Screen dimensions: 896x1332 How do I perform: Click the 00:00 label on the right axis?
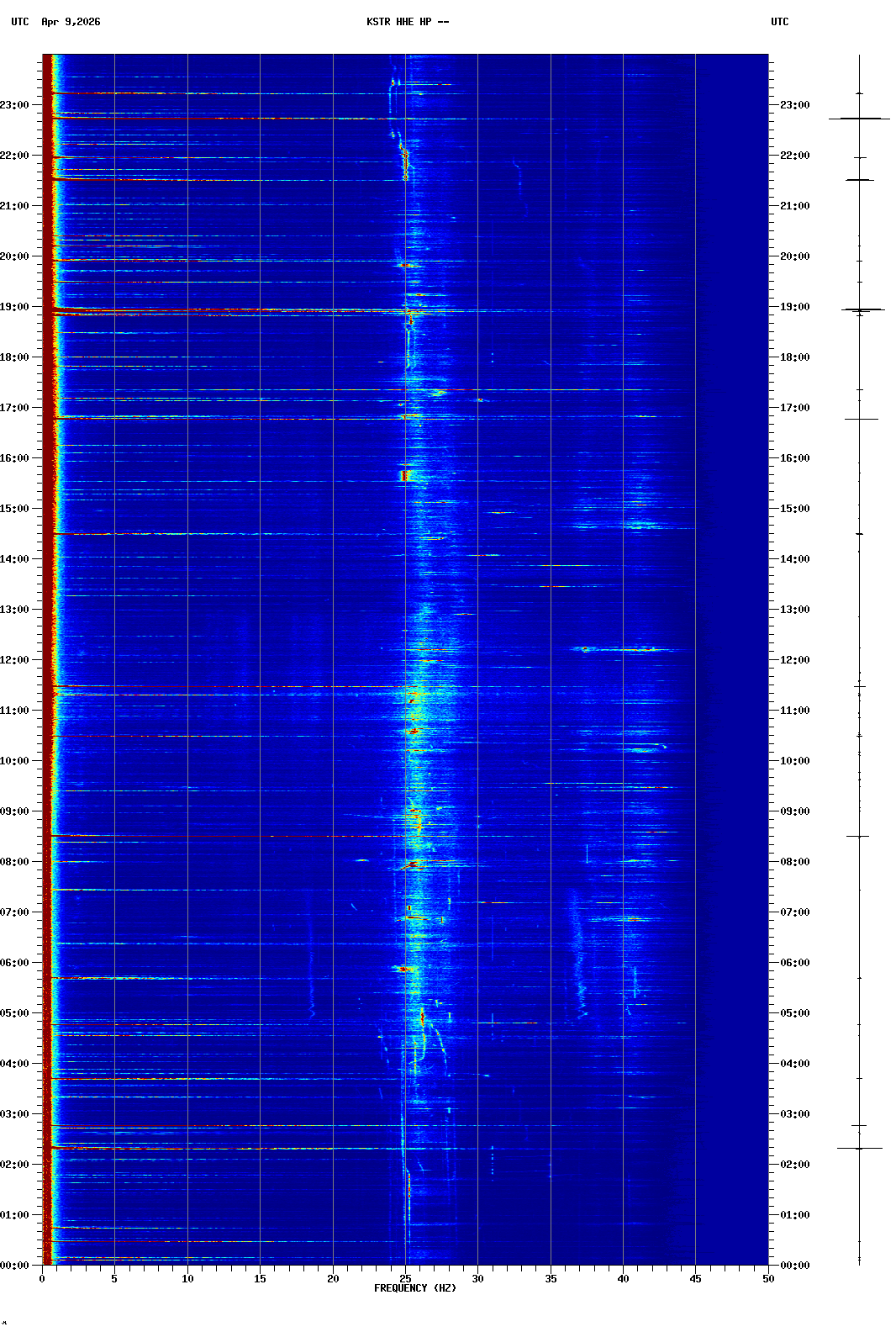point(794,1266)
